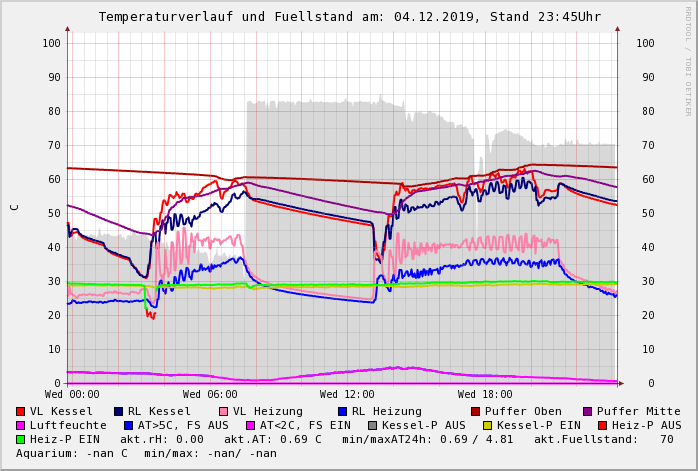Select the 'Wed 12:00' time axis label
The height and width of the screenshot is (471, 698).
click(x=347, y=395)
